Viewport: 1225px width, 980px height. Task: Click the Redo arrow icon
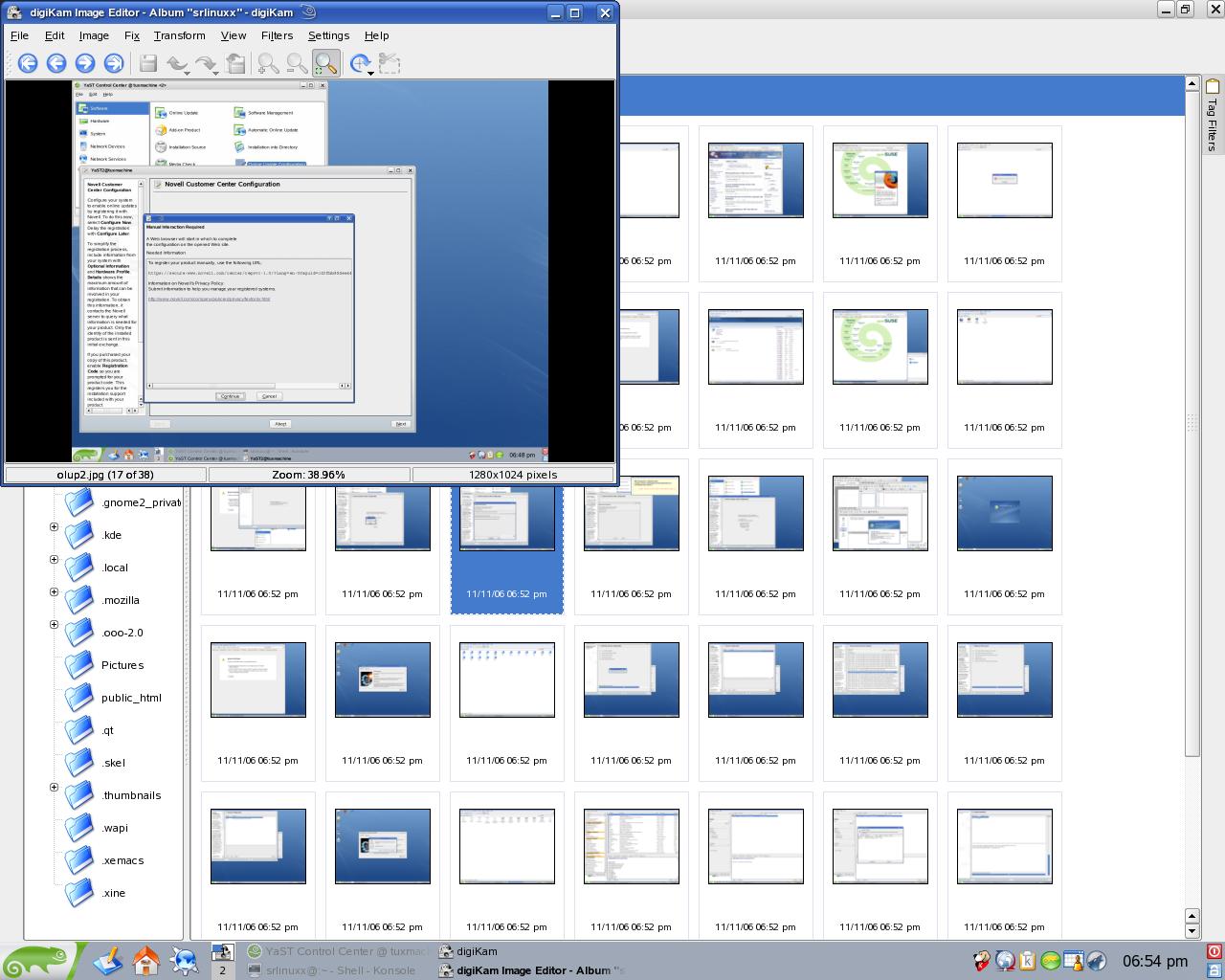(204, 63)
